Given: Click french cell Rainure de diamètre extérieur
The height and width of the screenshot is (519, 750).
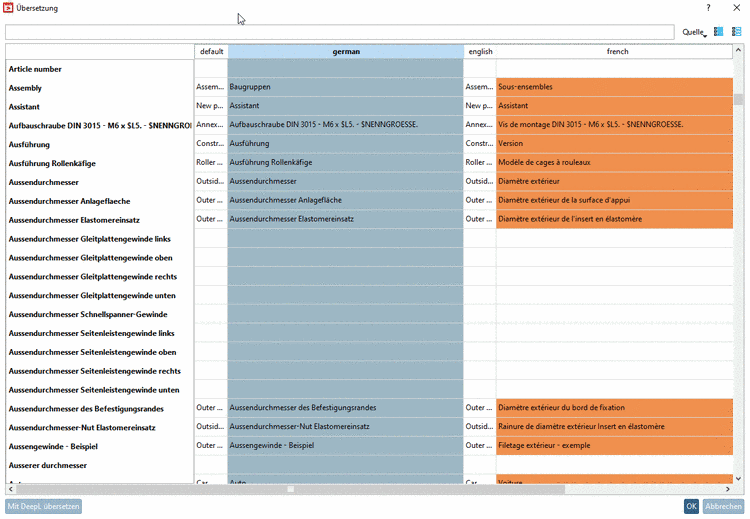Looking at the screenshot, I should point(615,427).
